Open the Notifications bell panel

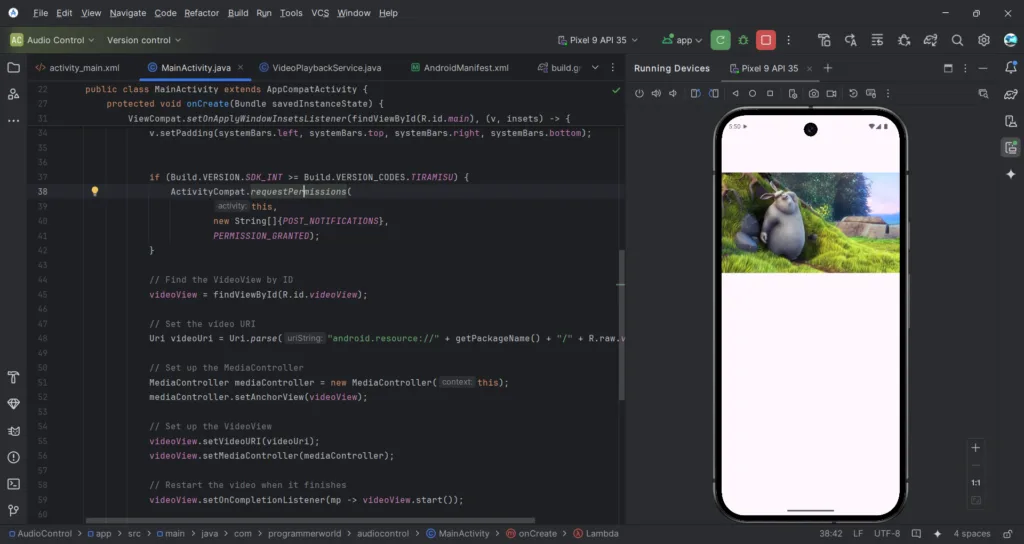point(1010,67)
